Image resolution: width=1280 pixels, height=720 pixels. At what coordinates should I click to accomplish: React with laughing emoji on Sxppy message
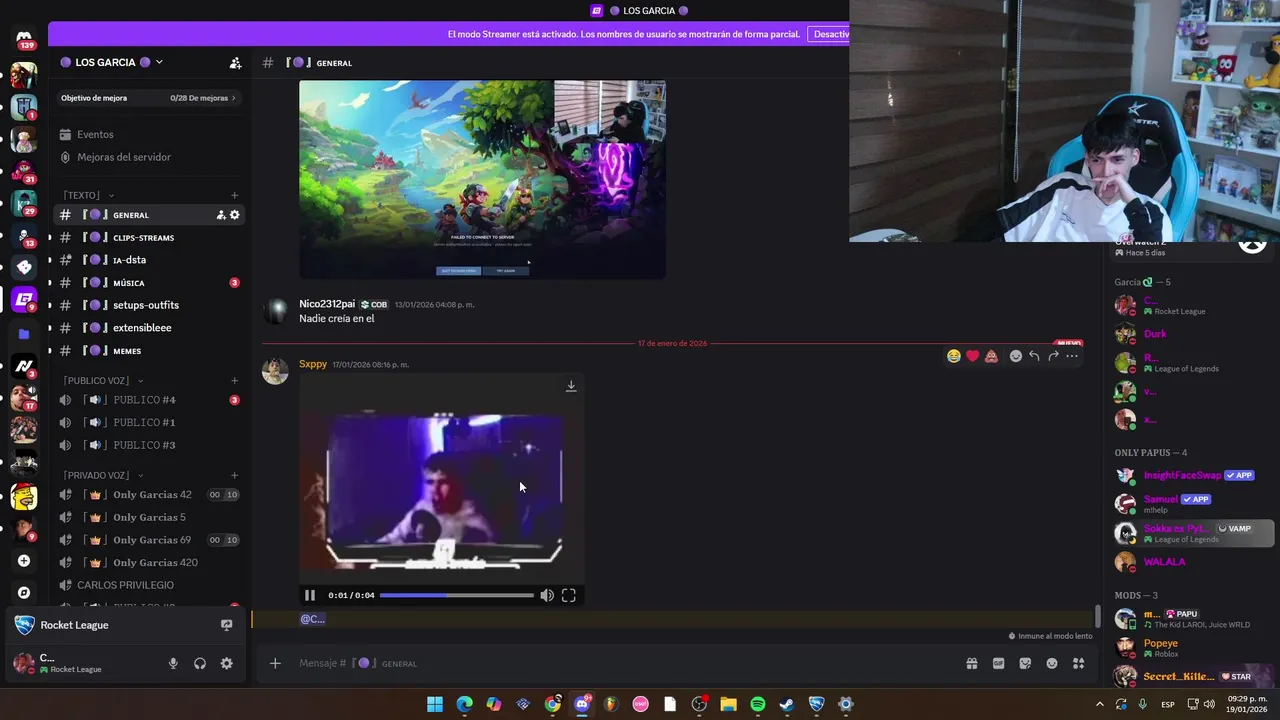click(x=954, y=356)
